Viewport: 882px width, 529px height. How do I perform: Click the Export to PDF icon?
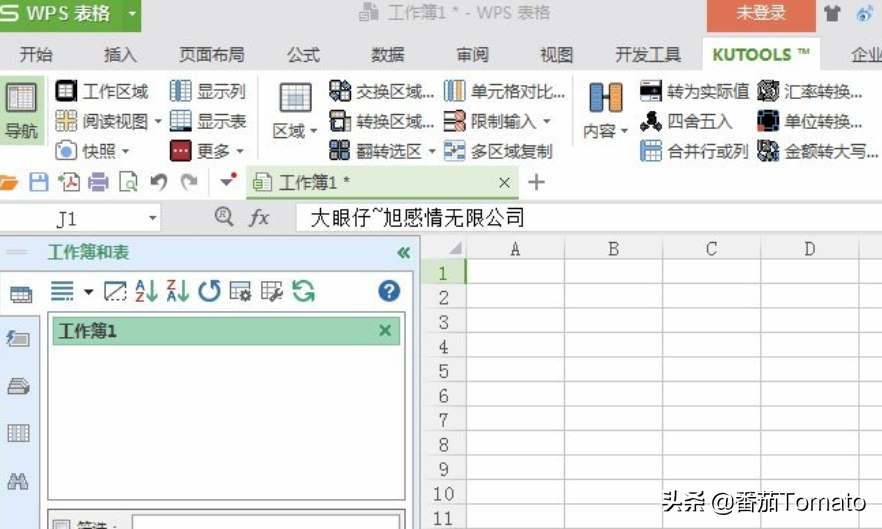[x=69, y=182]
